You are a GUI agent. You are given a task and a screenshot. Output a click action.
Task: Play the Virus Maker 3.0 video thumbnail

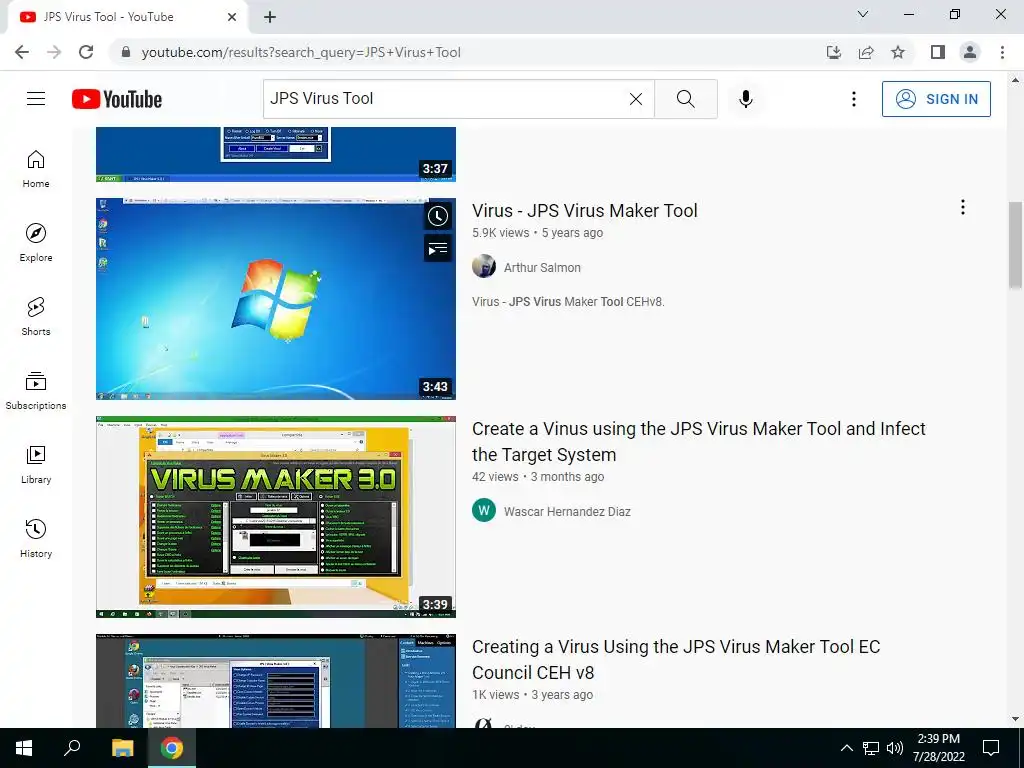click(x=276, y=517)
